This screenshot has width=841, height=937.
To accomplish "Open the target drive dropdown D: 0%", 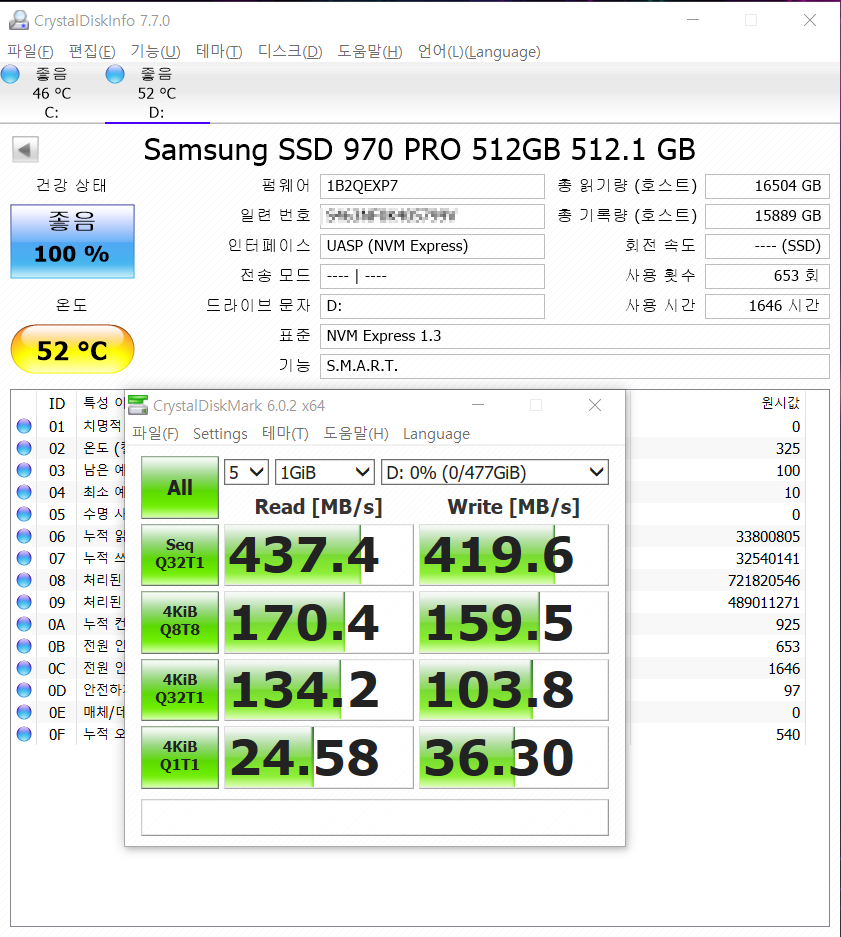I will [x=495, y=472].
